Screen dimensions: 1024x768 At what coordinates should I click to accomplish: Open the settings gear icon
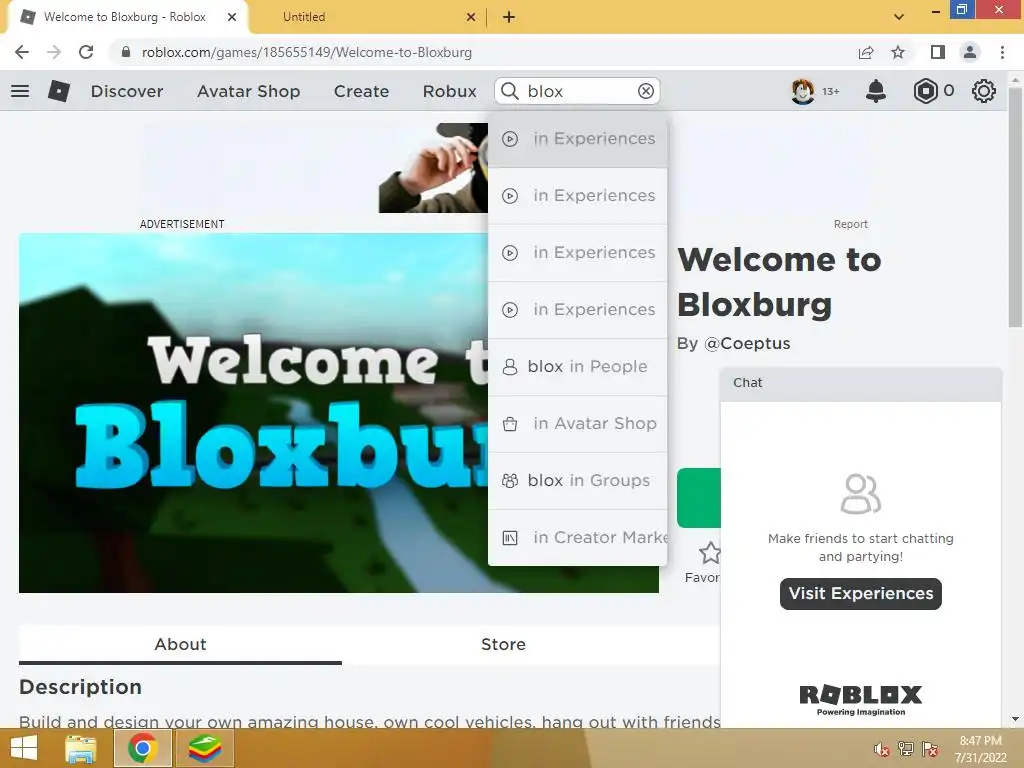tap(984, 91)
